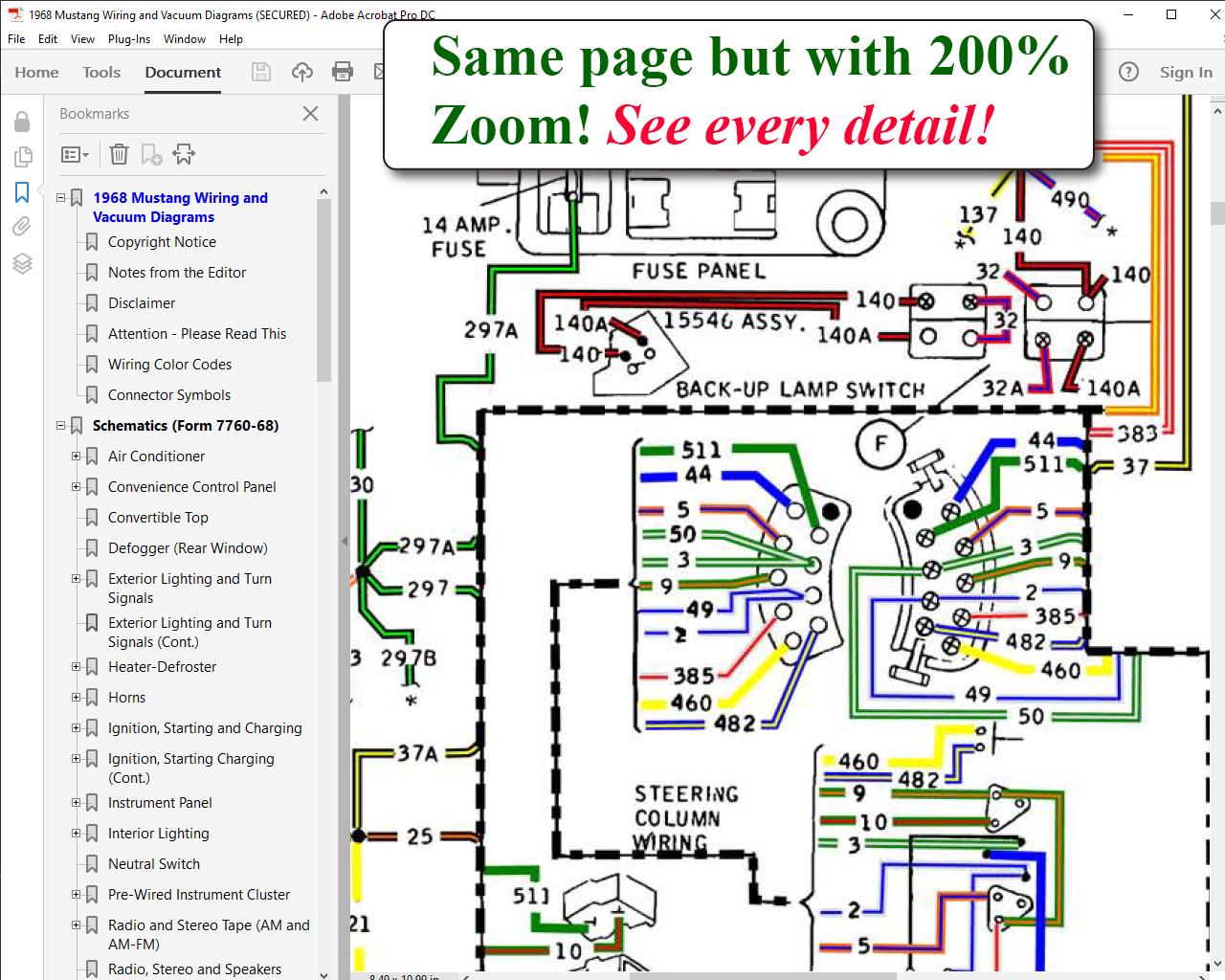
Task: Click the Sign In button
Action: (1185, 72)
